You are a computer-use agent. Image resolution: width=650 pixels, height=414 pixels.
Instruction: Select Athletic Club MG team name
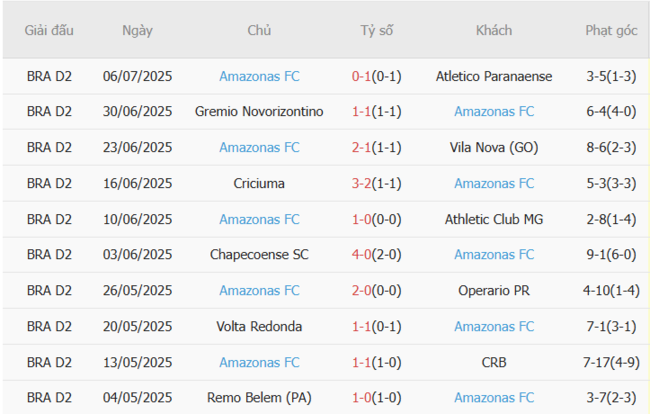pyautogui.click(x=494, y=219)
